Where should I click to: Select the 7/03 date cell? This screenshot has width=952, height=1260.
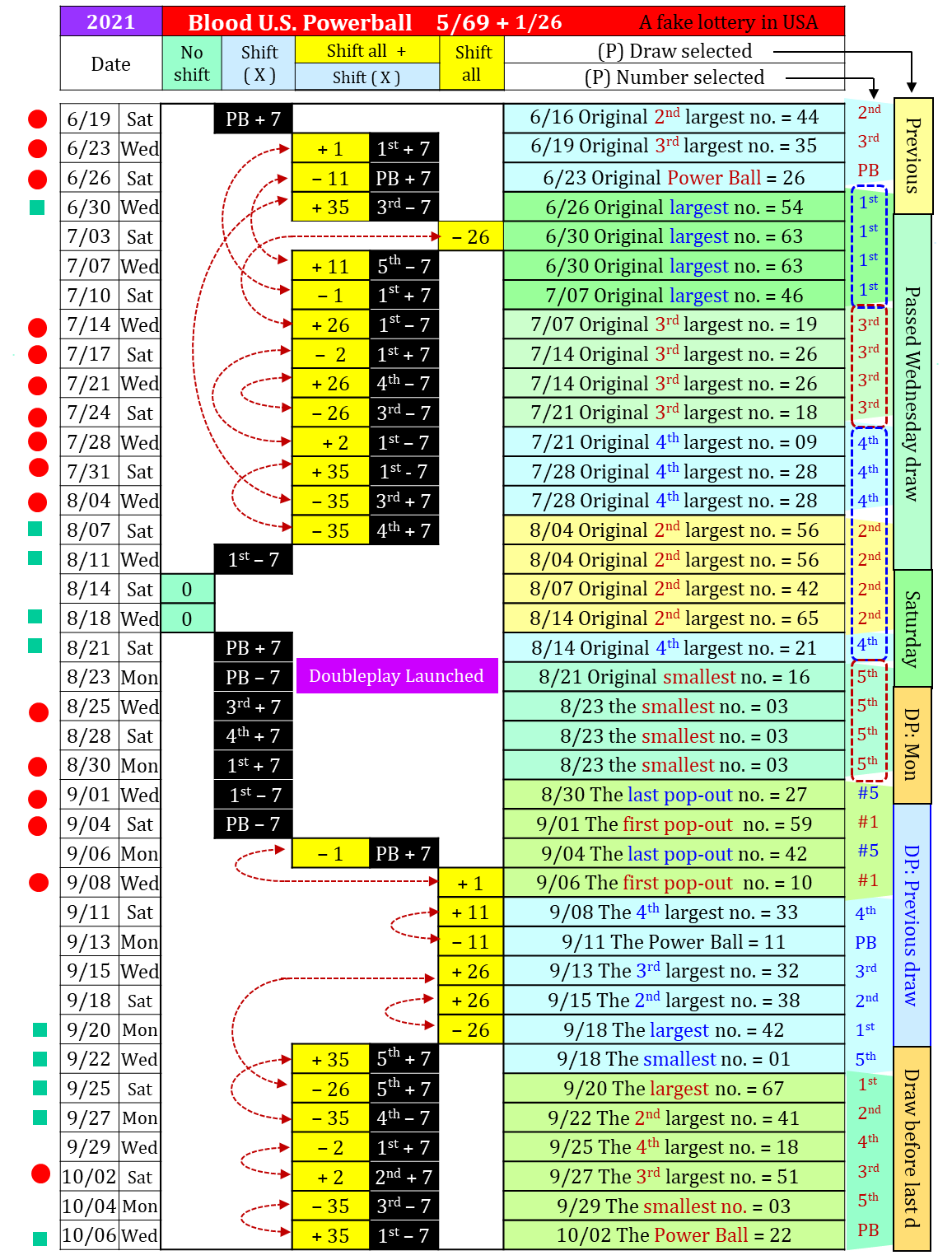(89, 237)
